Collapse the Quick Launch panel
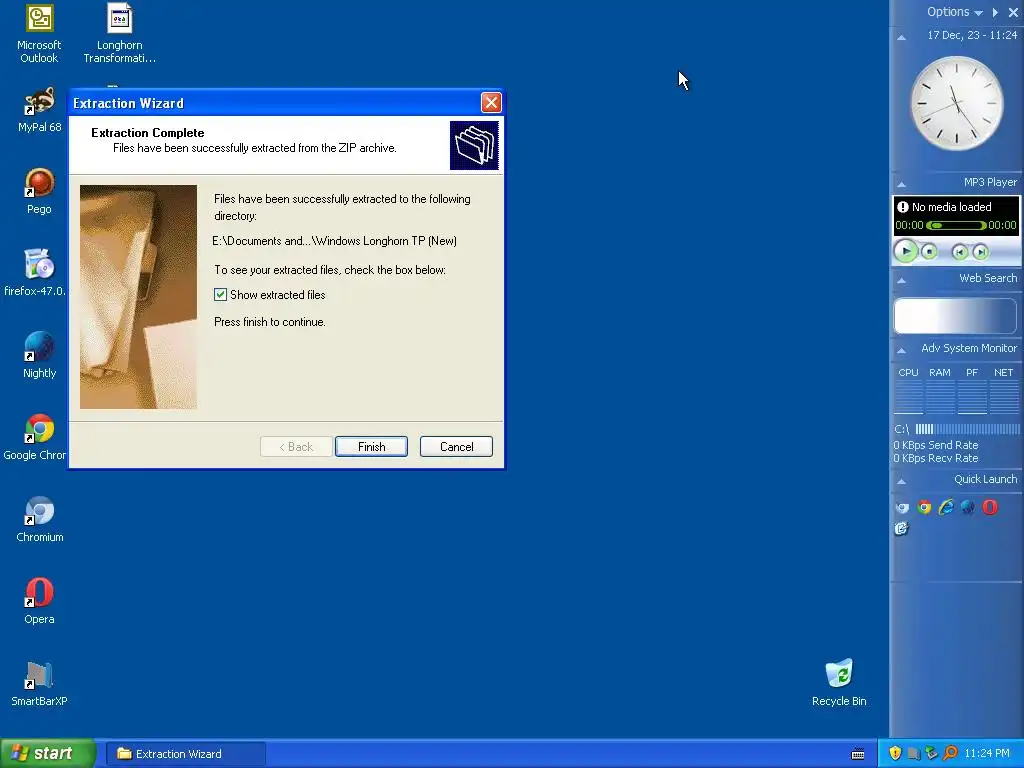 tap(901, 482)
